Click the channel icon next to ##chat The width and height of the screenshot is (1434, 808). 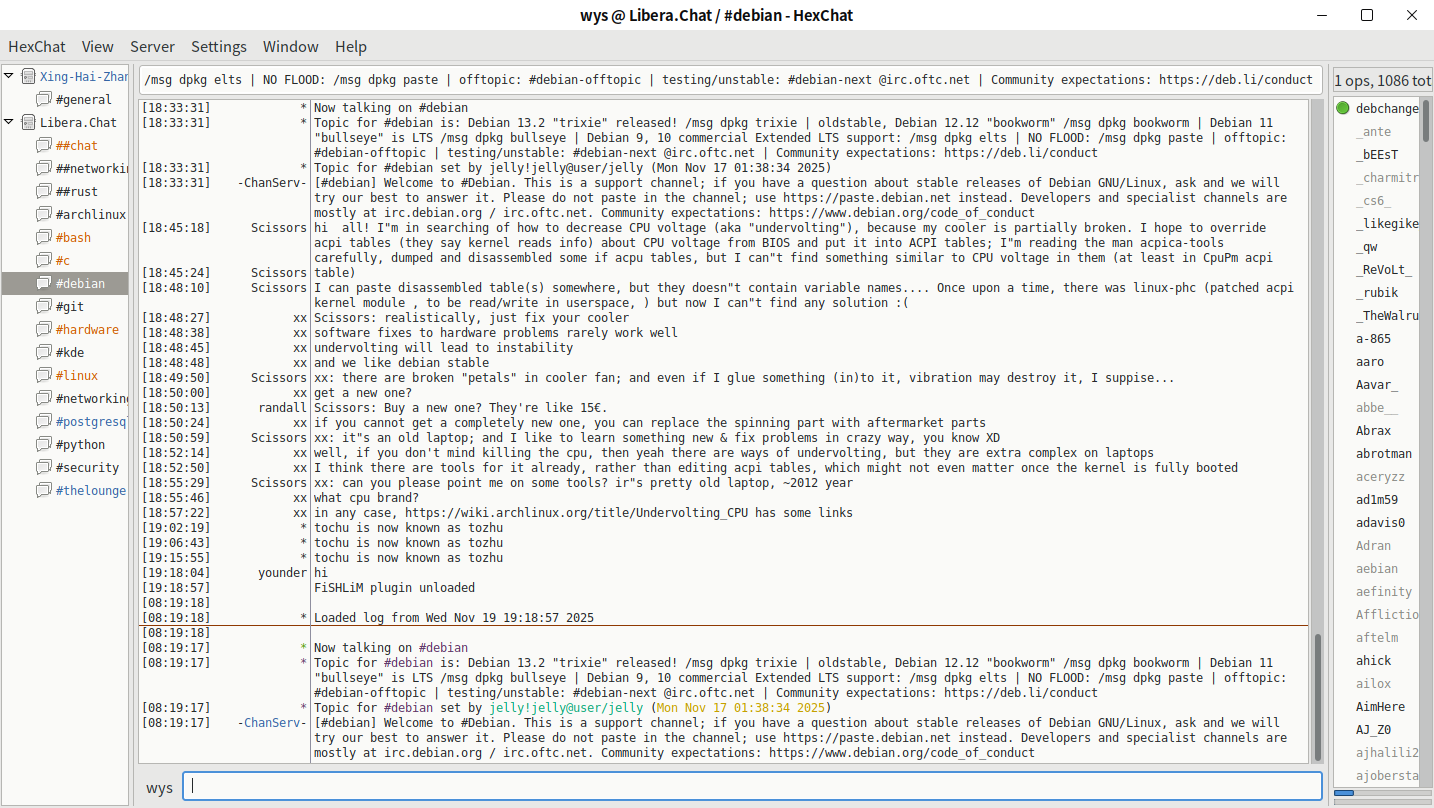[x=43, y=146]
